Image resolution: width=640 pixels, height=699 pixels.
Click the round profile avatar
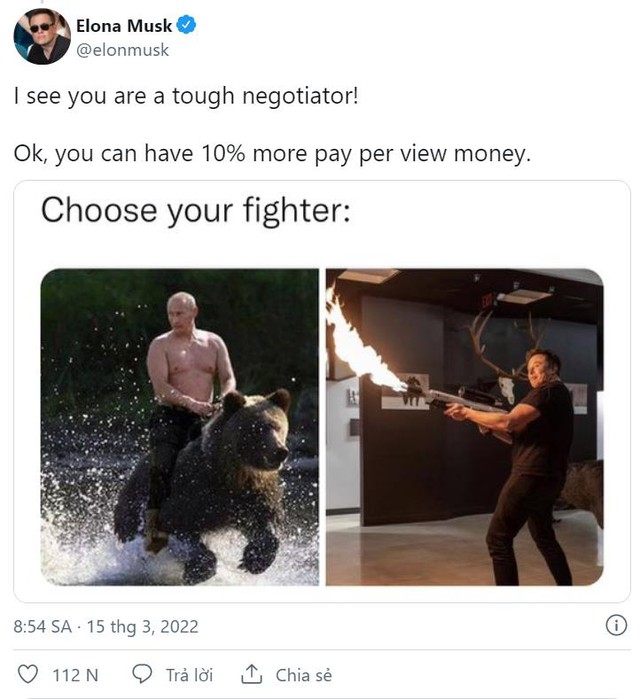[42, 37]
